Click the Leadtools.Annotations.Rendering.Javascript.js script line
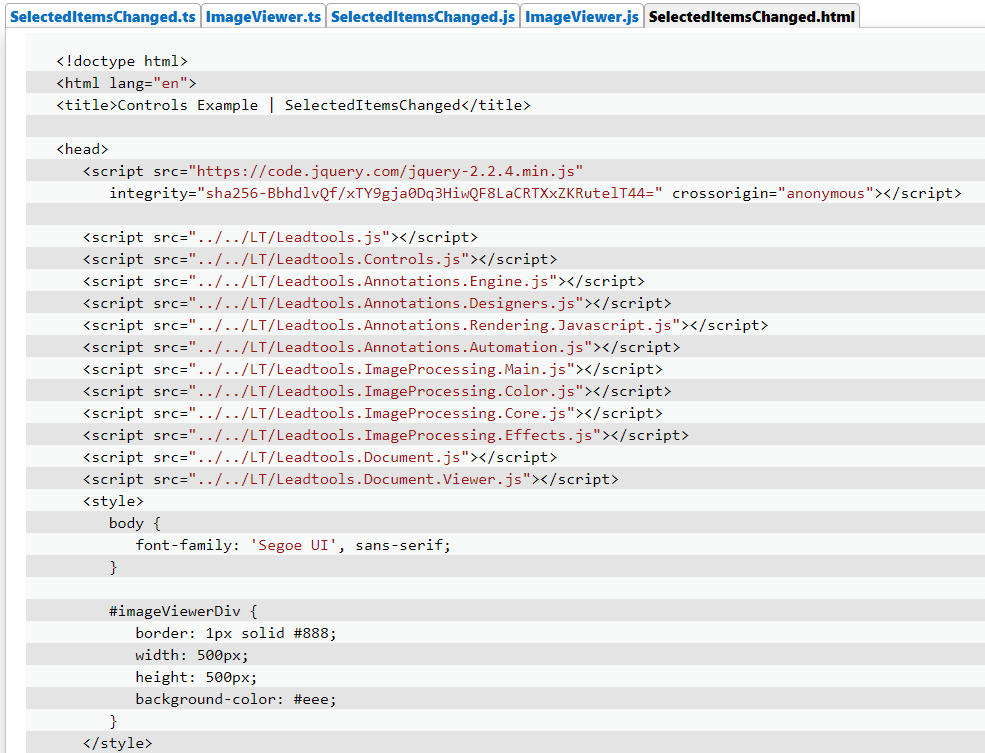Viewport: 985px width, 753px height. pos(425,325)
